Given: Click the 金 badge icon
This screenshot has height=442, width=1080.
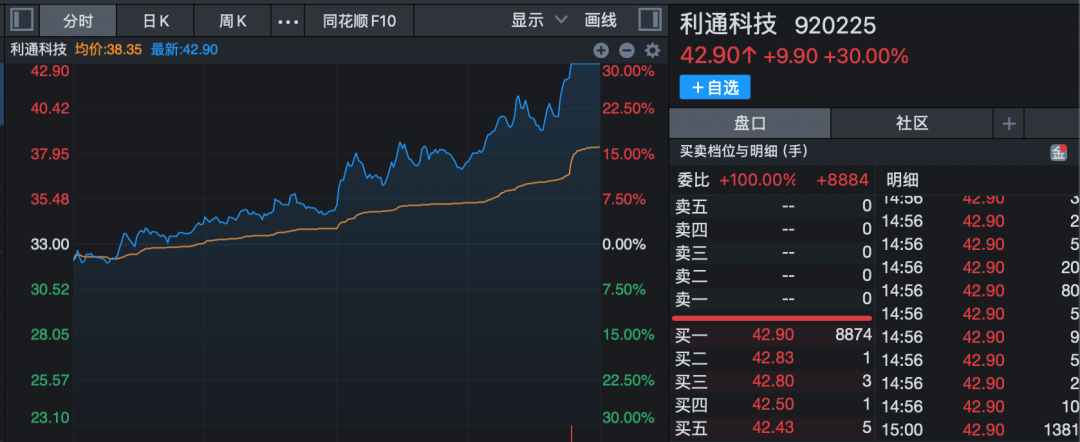Looking at the screenshot, I should [x=1058, y=152].
